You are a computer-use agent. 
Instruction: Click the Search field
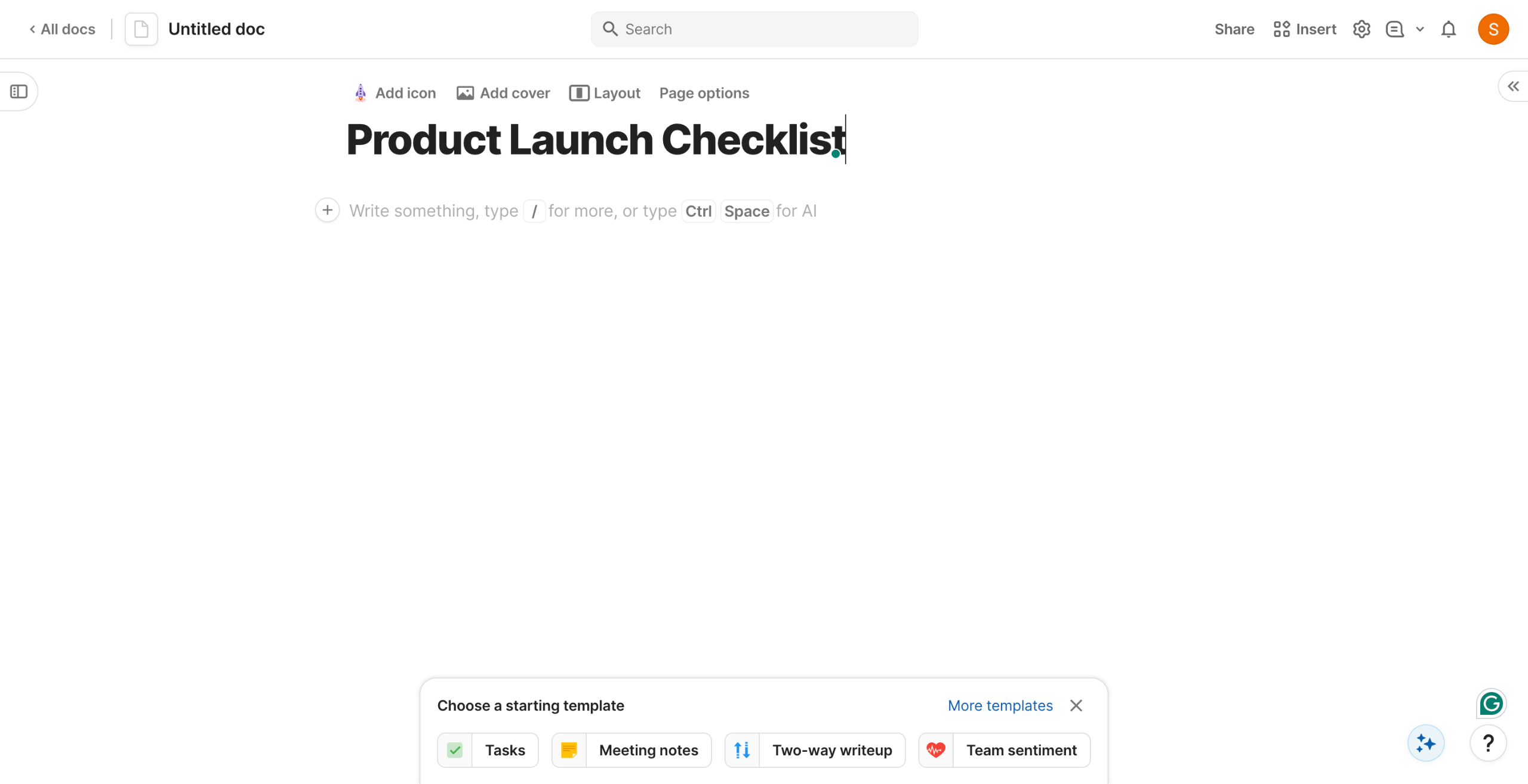point(754,29)
